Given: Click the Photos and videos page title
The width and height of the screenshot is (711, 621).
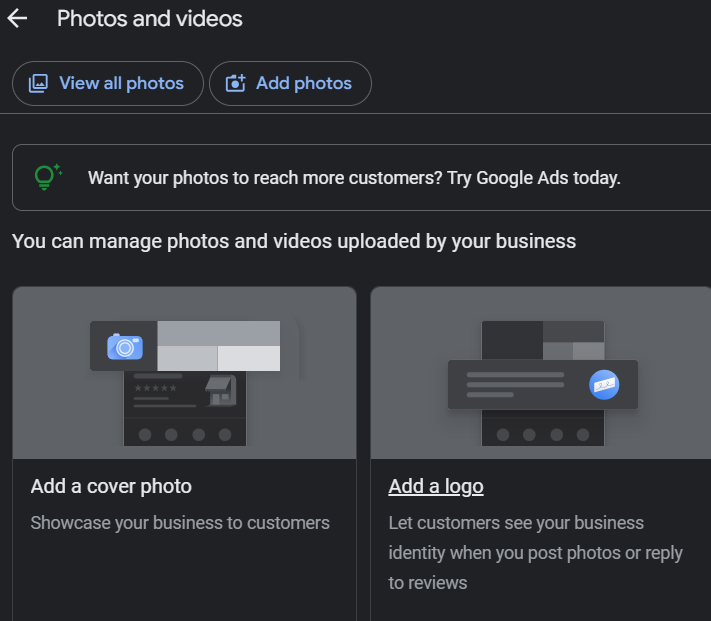Looking at the screenshot, I should [x=150, y=19].
